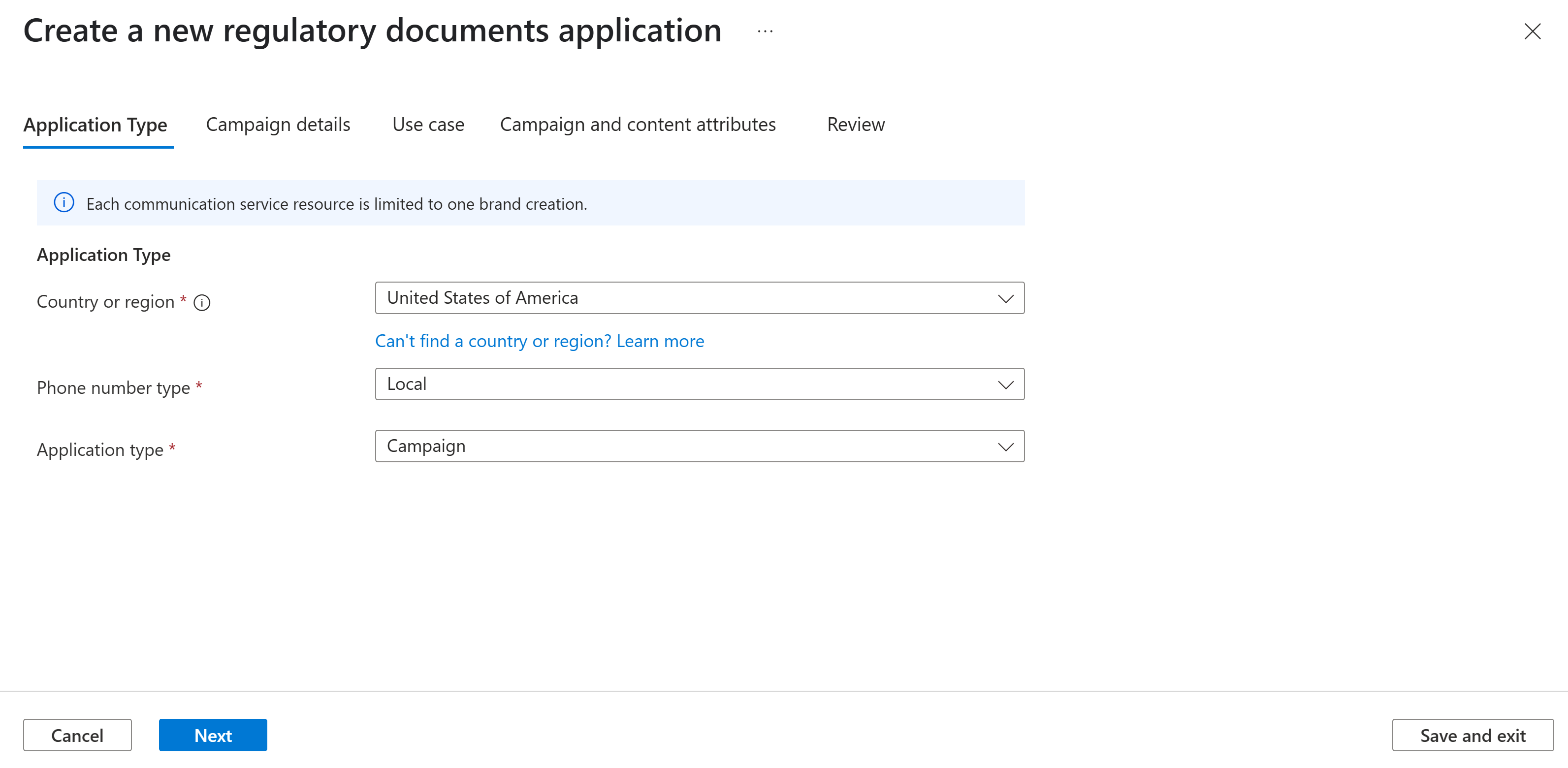Select the Application Type tab
Viewport: 1568px width, 768px height.
point(96,125)
